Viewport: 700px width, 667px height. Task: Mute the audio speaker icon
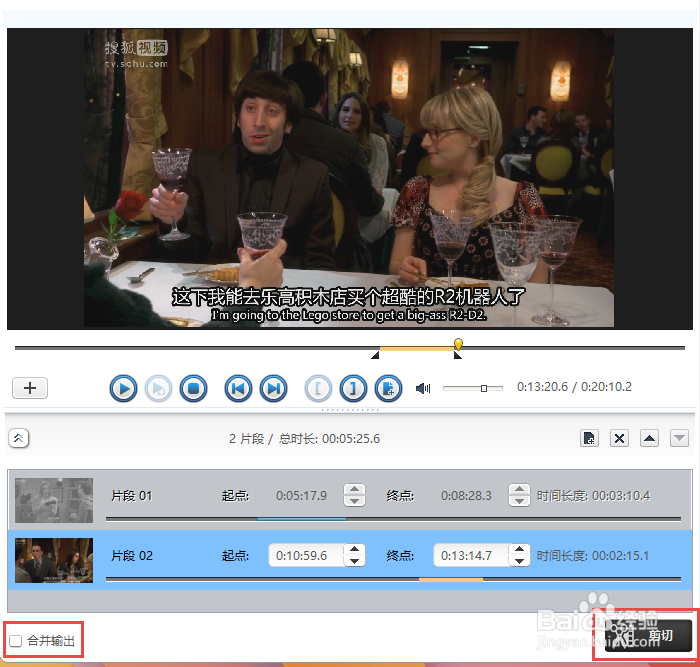(423, 388)
